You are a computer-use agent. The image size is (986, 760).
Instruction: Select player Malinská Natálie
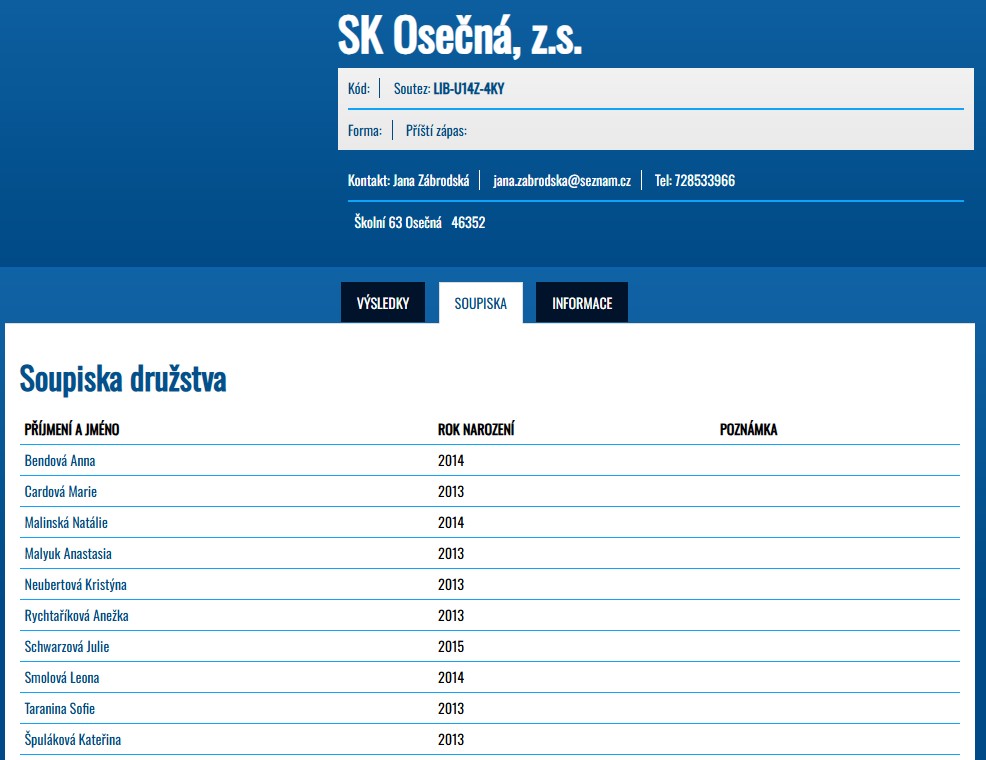click(66, 523)
